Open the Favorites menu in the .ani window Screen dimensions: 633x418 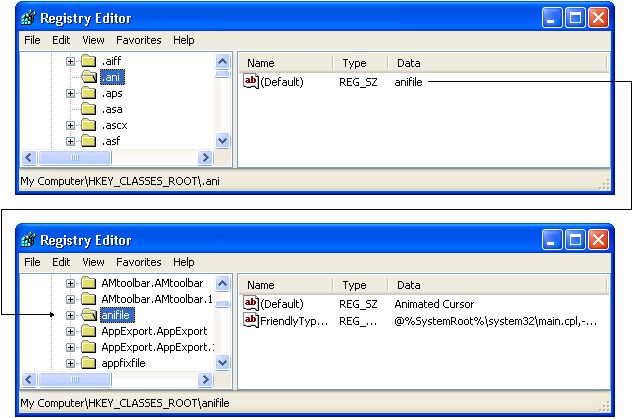point(138,40)
